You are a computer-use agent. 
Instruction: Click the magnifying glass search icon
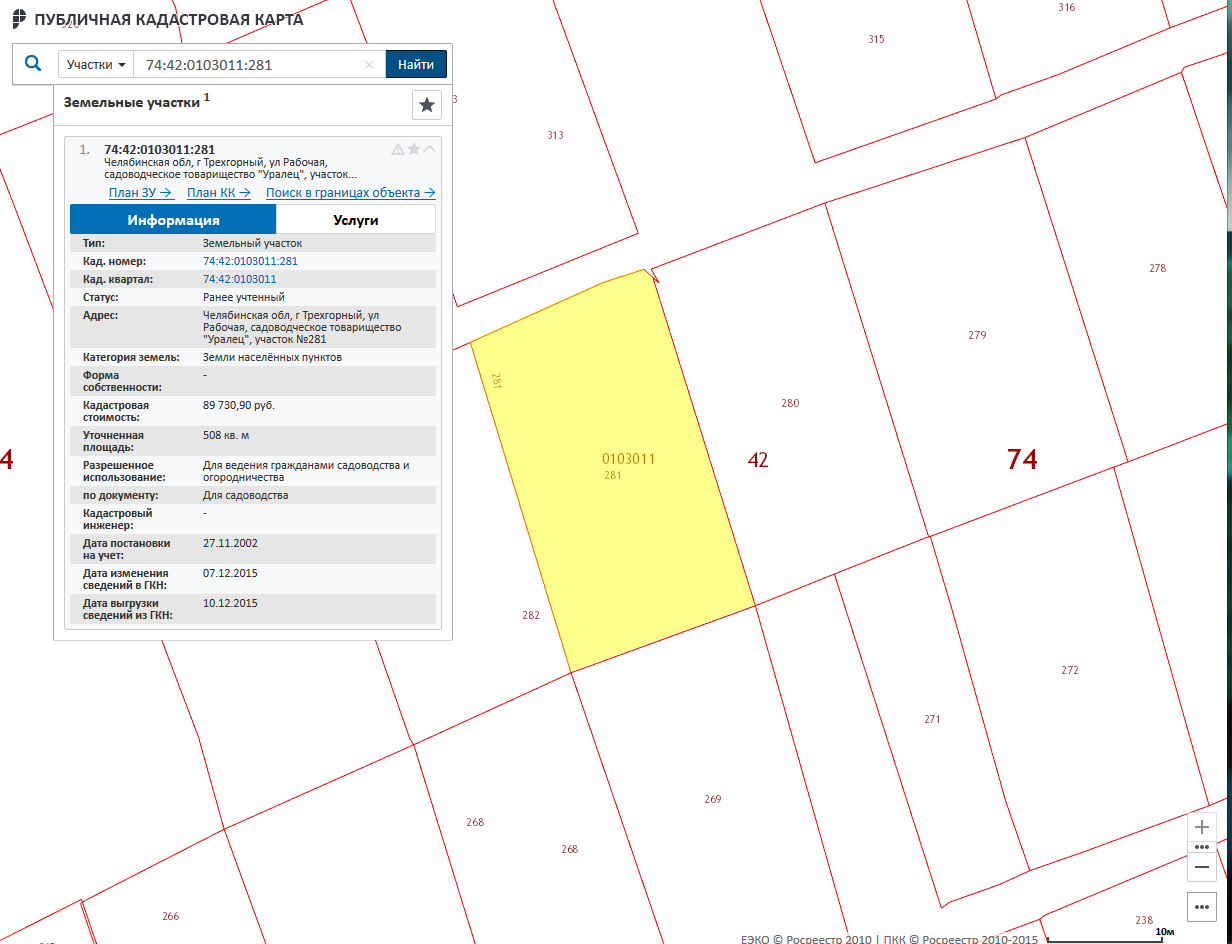click(x=33, y=64)
